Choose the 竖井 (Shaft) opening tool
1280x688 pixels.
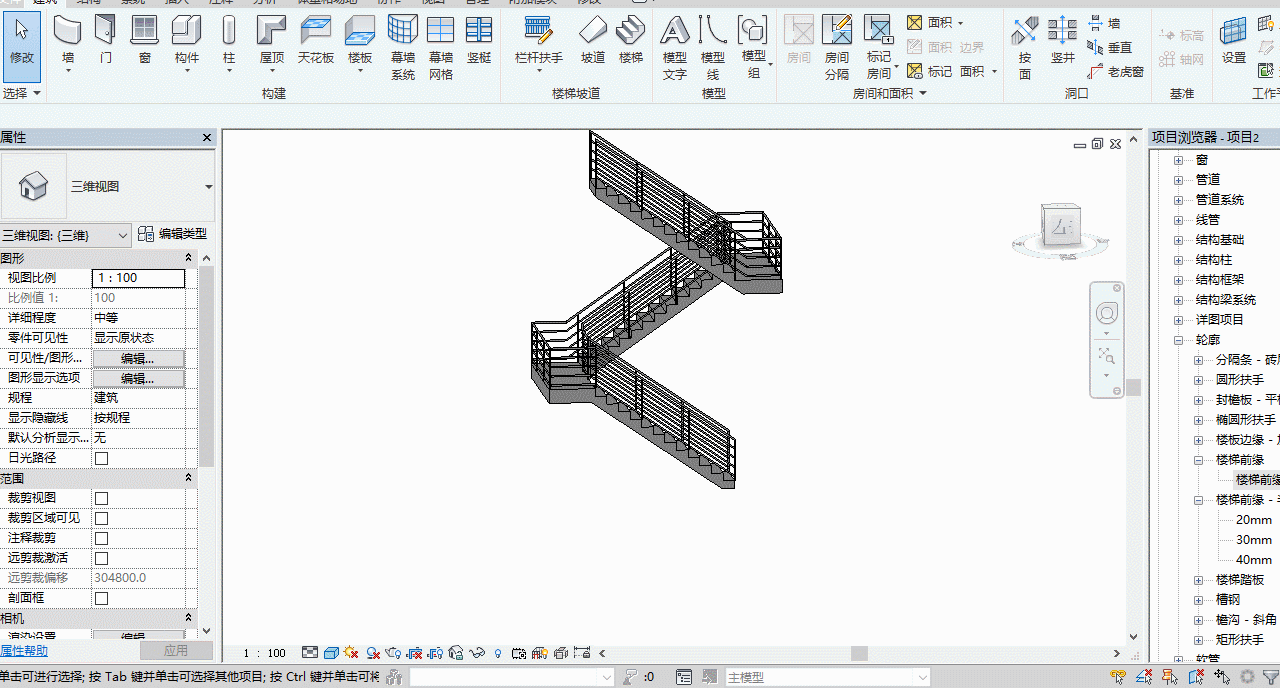click(1062, 41)
